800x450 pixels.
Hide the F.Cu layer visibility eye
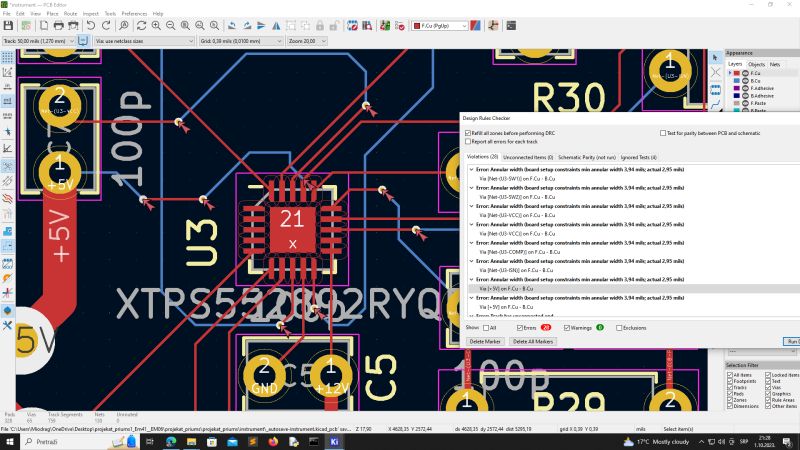point(745,73)
